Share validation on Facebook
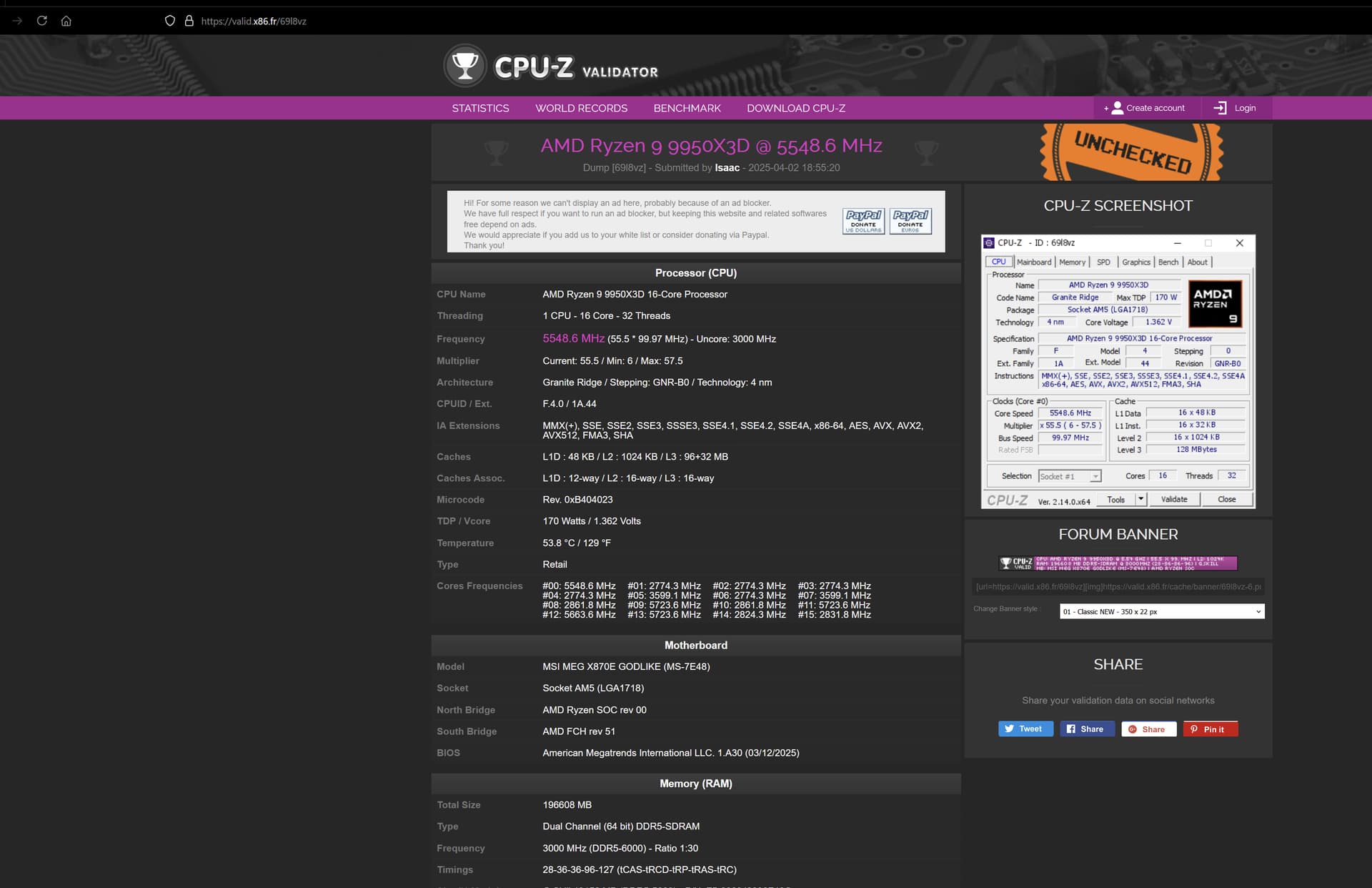 click(x=1086, y=729)
